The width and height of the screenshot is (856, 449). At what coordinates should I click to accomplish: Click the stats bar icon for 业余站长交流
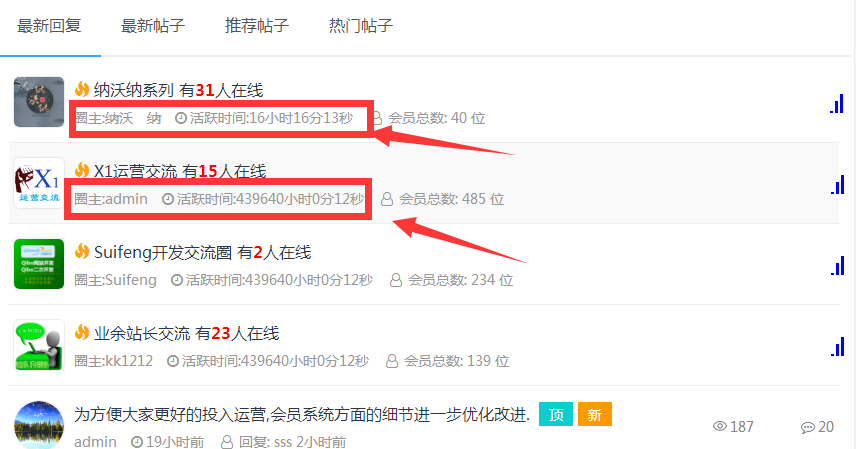click(x=837, y=346)
